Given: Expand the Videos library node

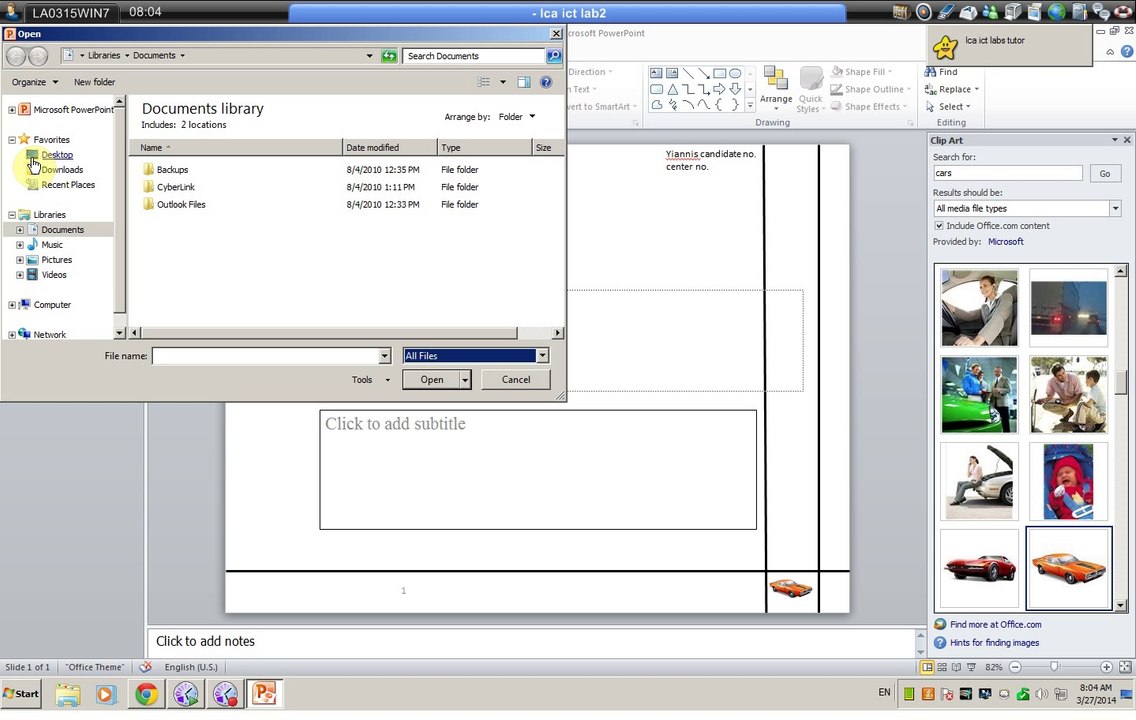Looking at the screenshot, I should point(20,275).
